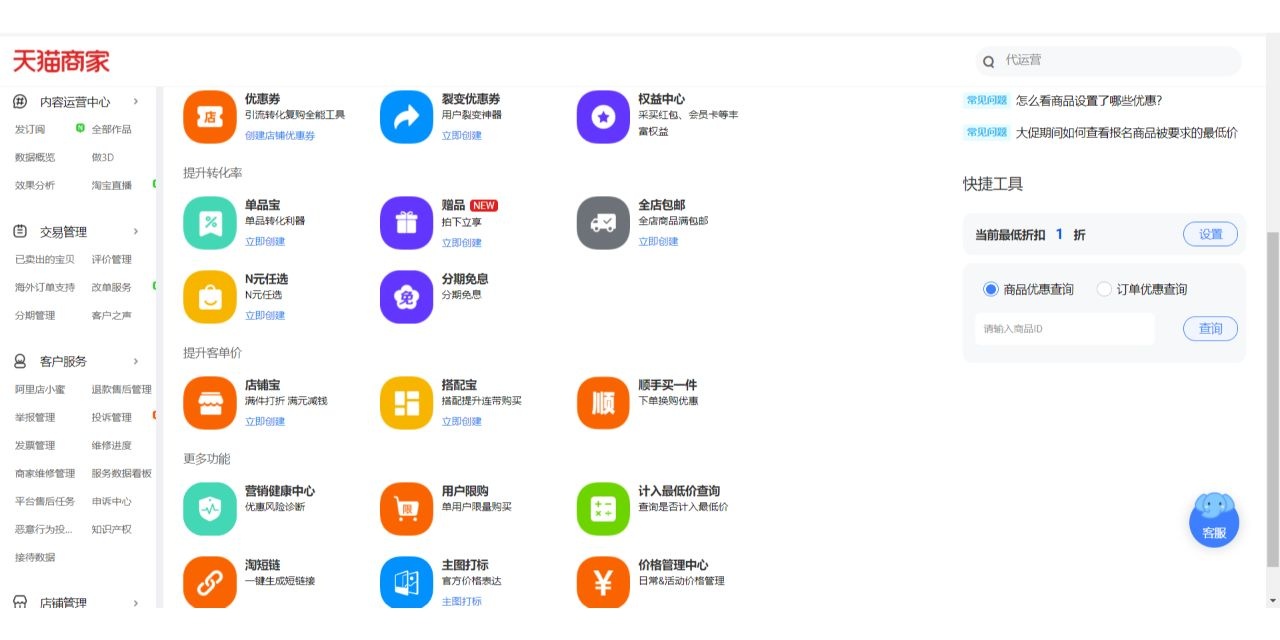Open the 用户限购 cart icon
This screenshot has width=1280, height=640.
click(407, 509)
